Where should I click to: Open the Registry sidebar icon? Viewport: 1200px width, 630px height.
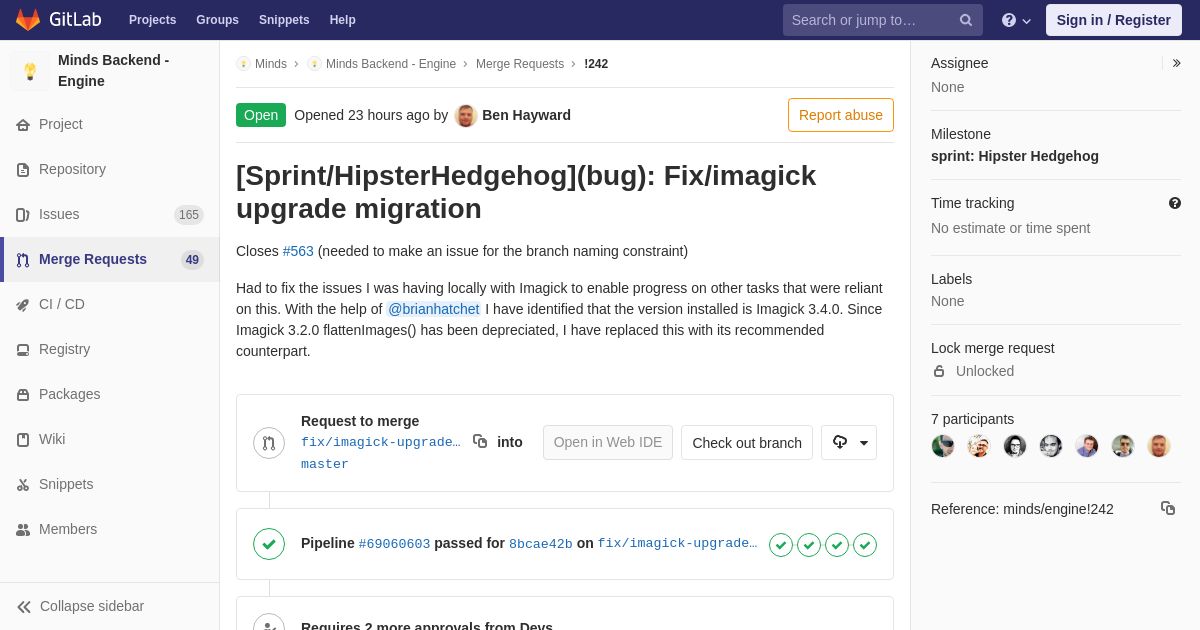point(23,350)
